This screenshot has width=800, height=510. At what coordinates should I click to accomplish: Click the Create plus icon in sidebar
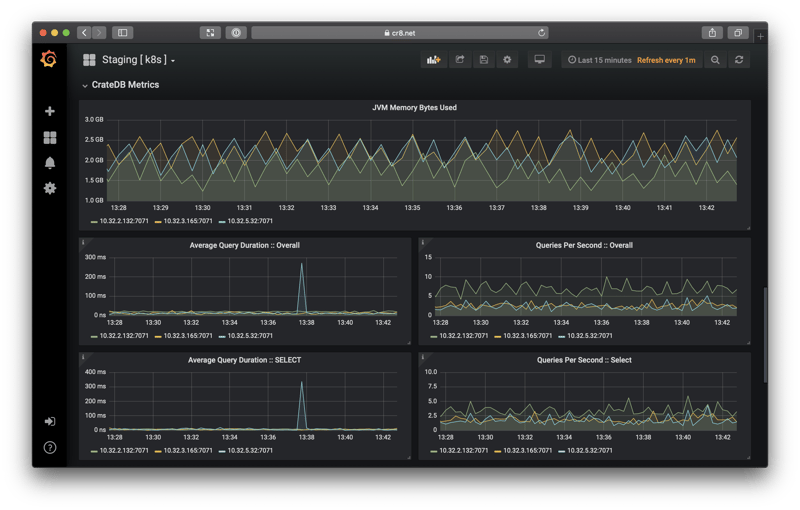pos(49,111)
